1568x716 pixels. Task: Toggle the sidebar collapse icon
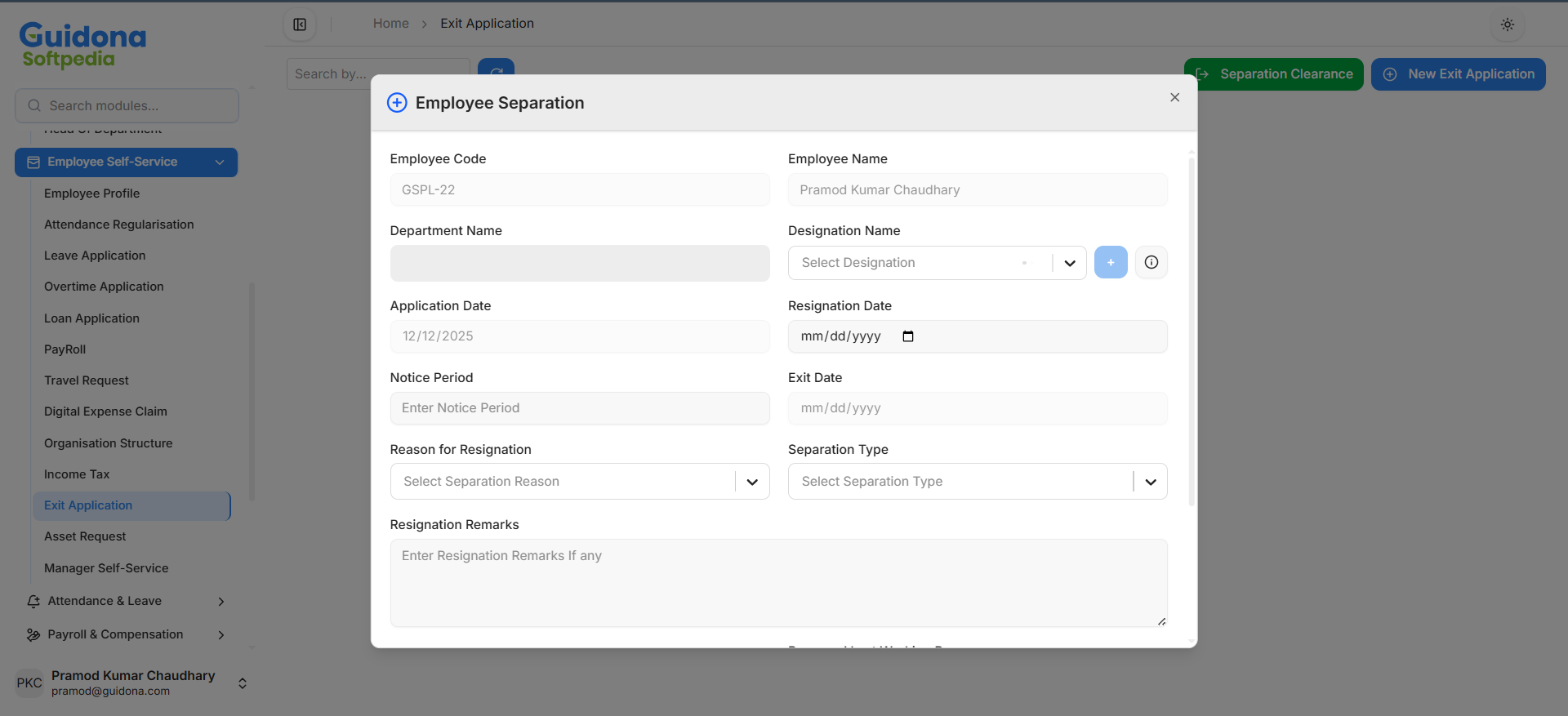(x=300, y=24)
